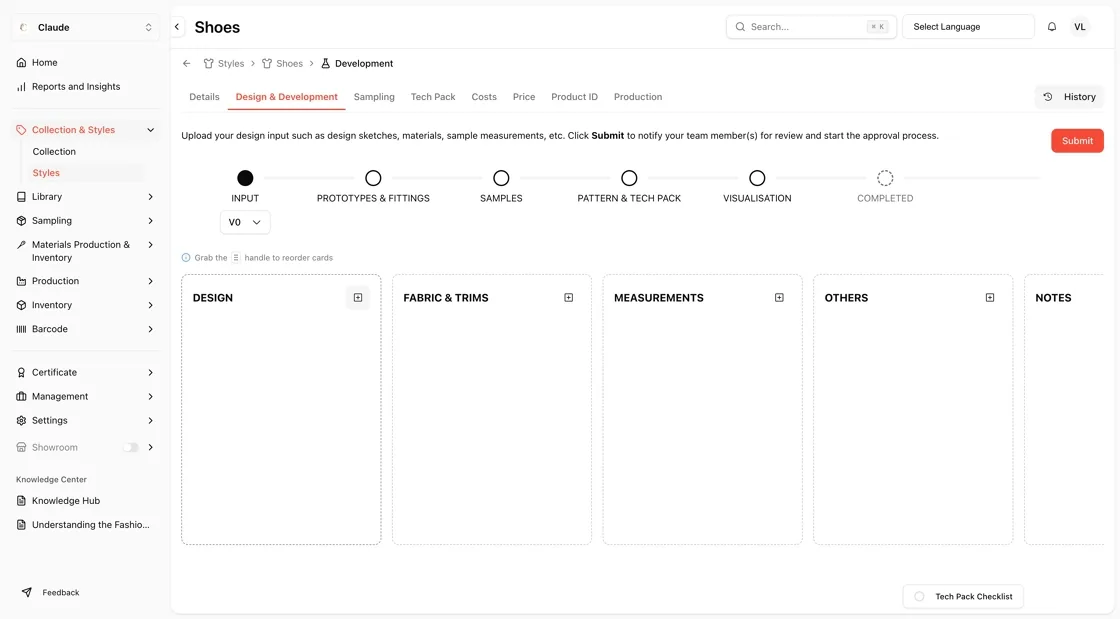
Task: Expand the Sampling menu chevron
Action: pos(151,221)
